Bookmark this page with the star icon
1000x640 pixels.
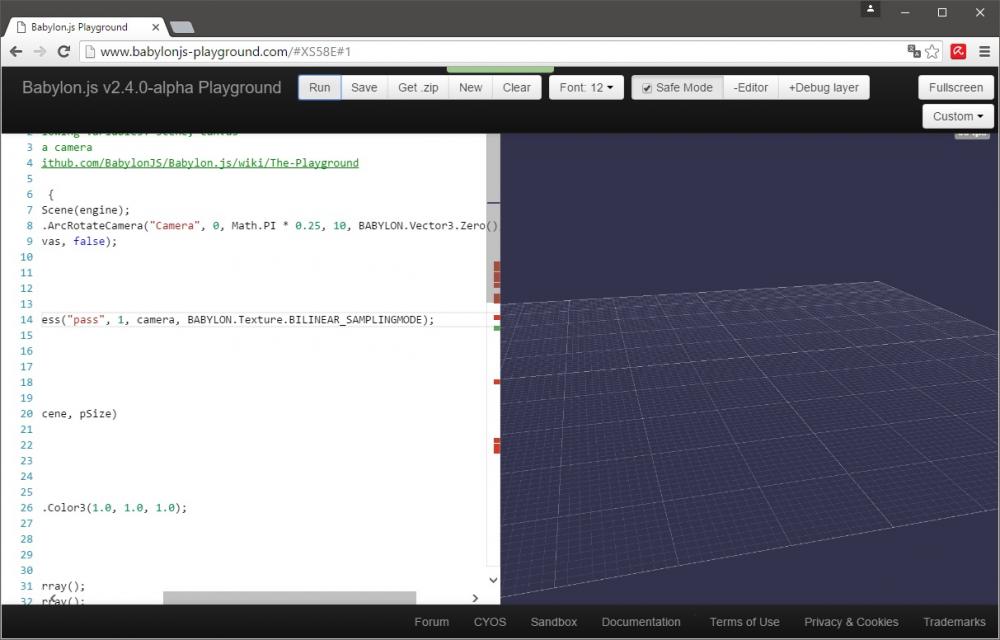pyautogui.click(x=932, y=51)
